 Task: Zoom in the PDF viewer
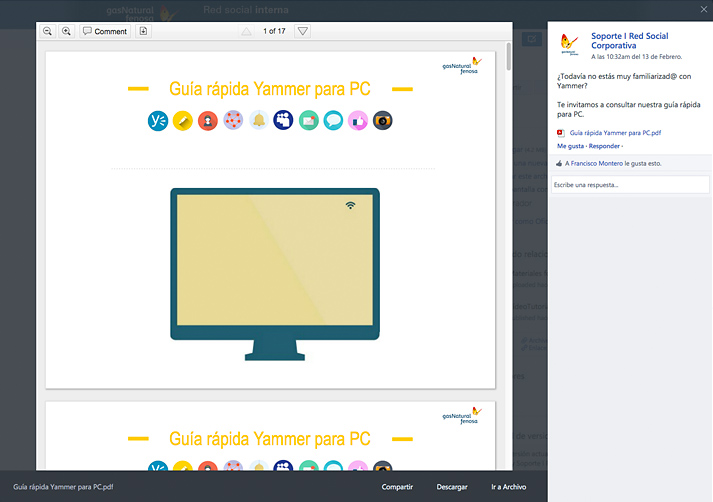(x=66, y=31)
